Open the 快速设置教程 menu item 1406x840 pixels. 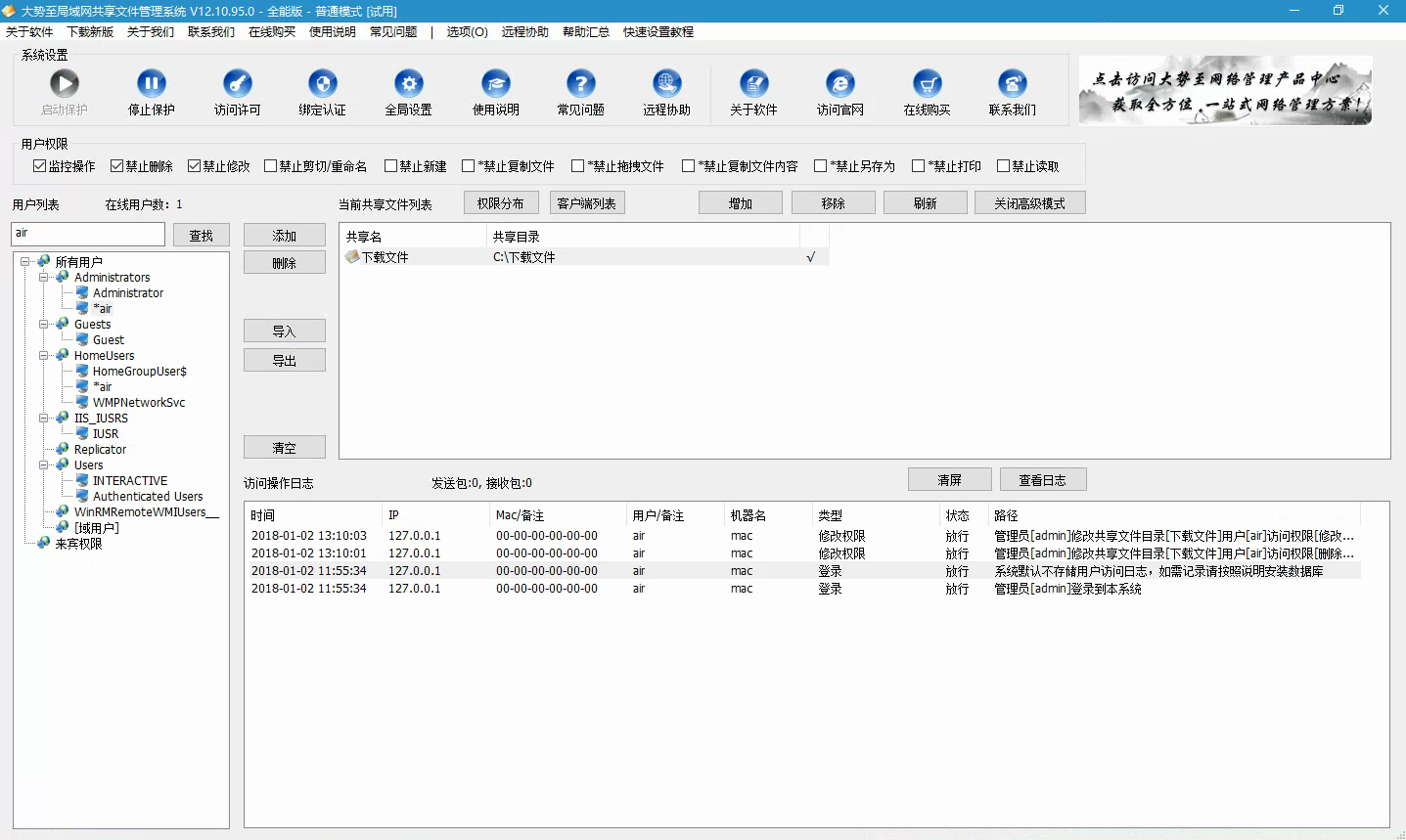pyautogui.click(x=658, y=32)
